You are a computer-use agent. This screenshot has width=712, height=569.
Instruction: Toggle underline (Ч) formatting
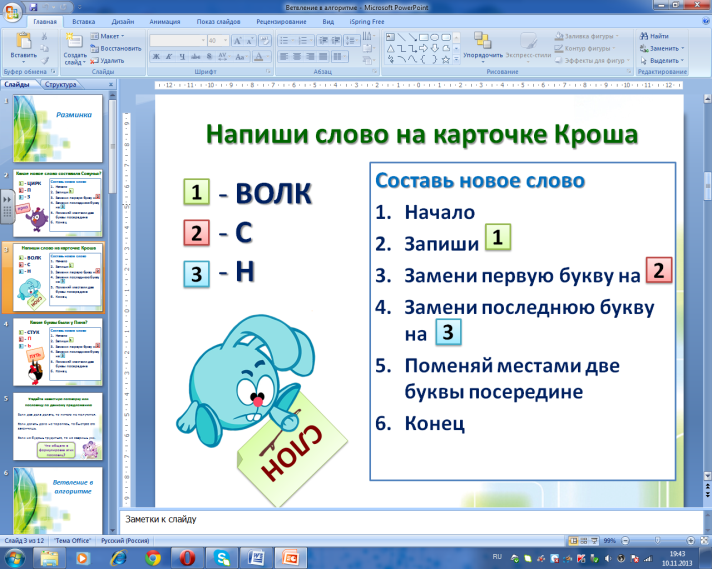click(182, 57)
